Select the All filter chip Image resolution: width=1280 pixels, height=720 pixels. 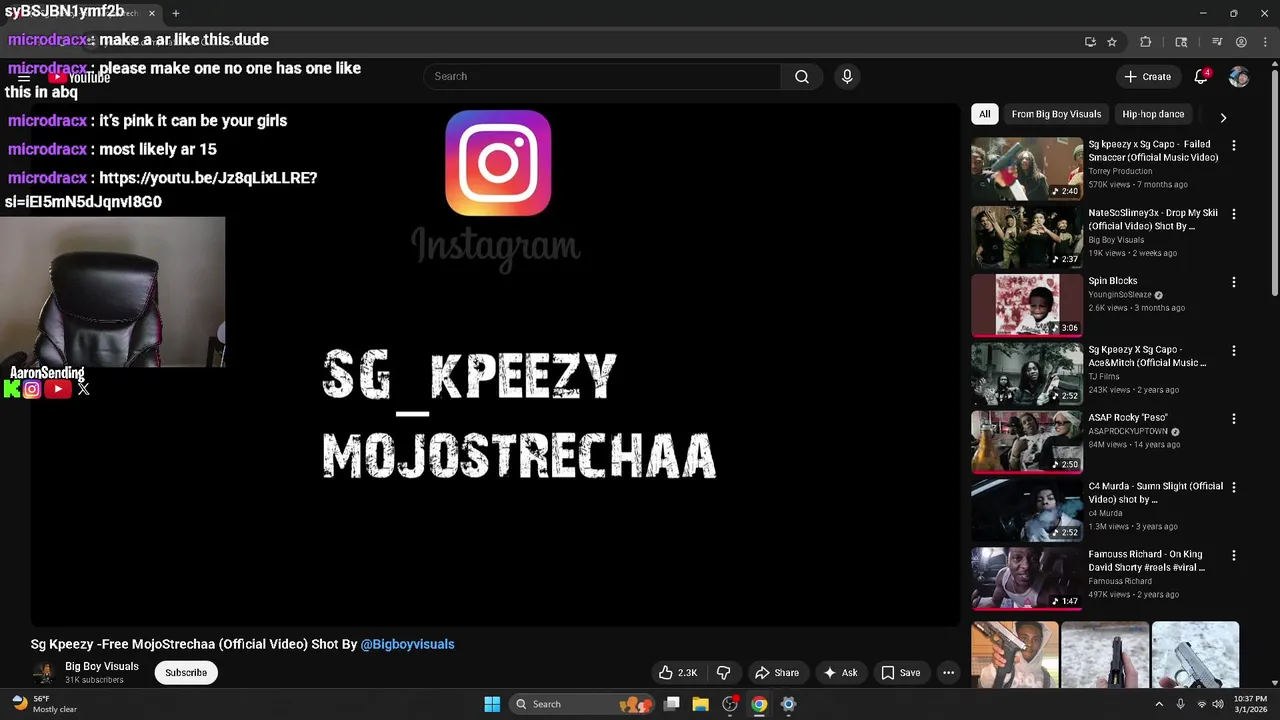point(984,114)
